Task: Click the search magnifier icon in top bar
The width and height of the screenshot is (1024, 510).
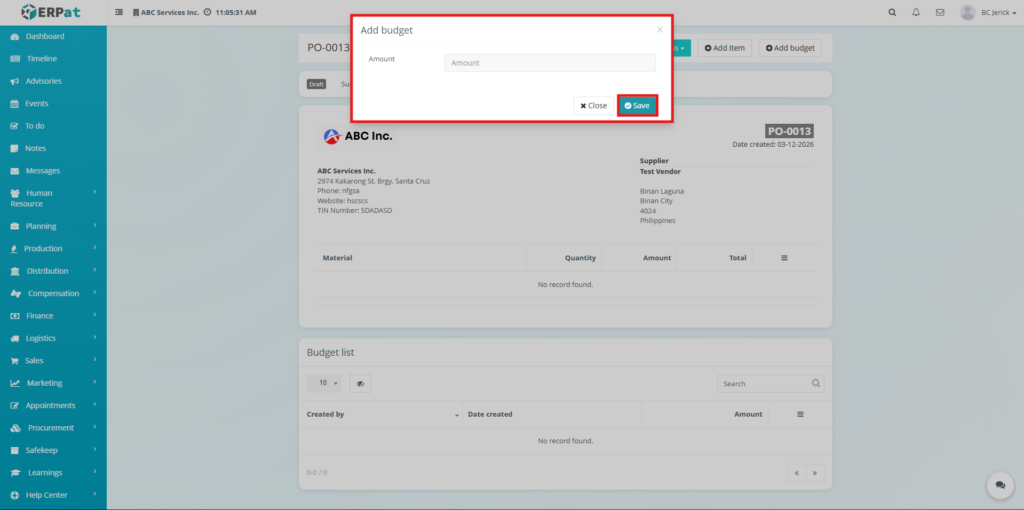Action: [x=892, y=12]
